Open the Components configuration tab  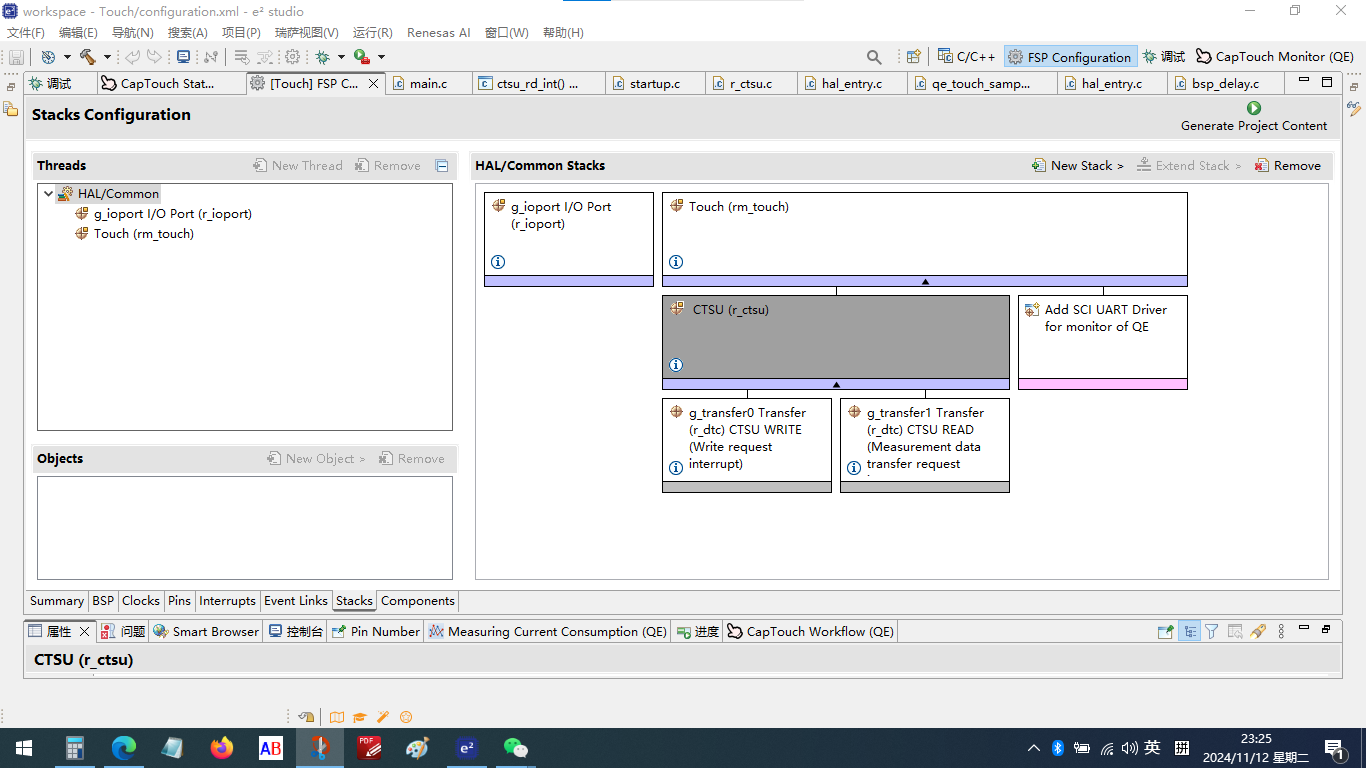pyautogui.click(x=418, y=601)
